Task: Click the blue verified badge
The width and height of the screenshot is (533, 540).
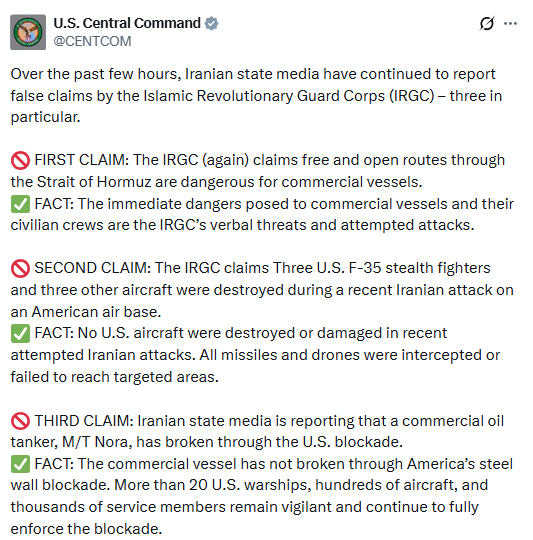Action: (x=211, y=23)
